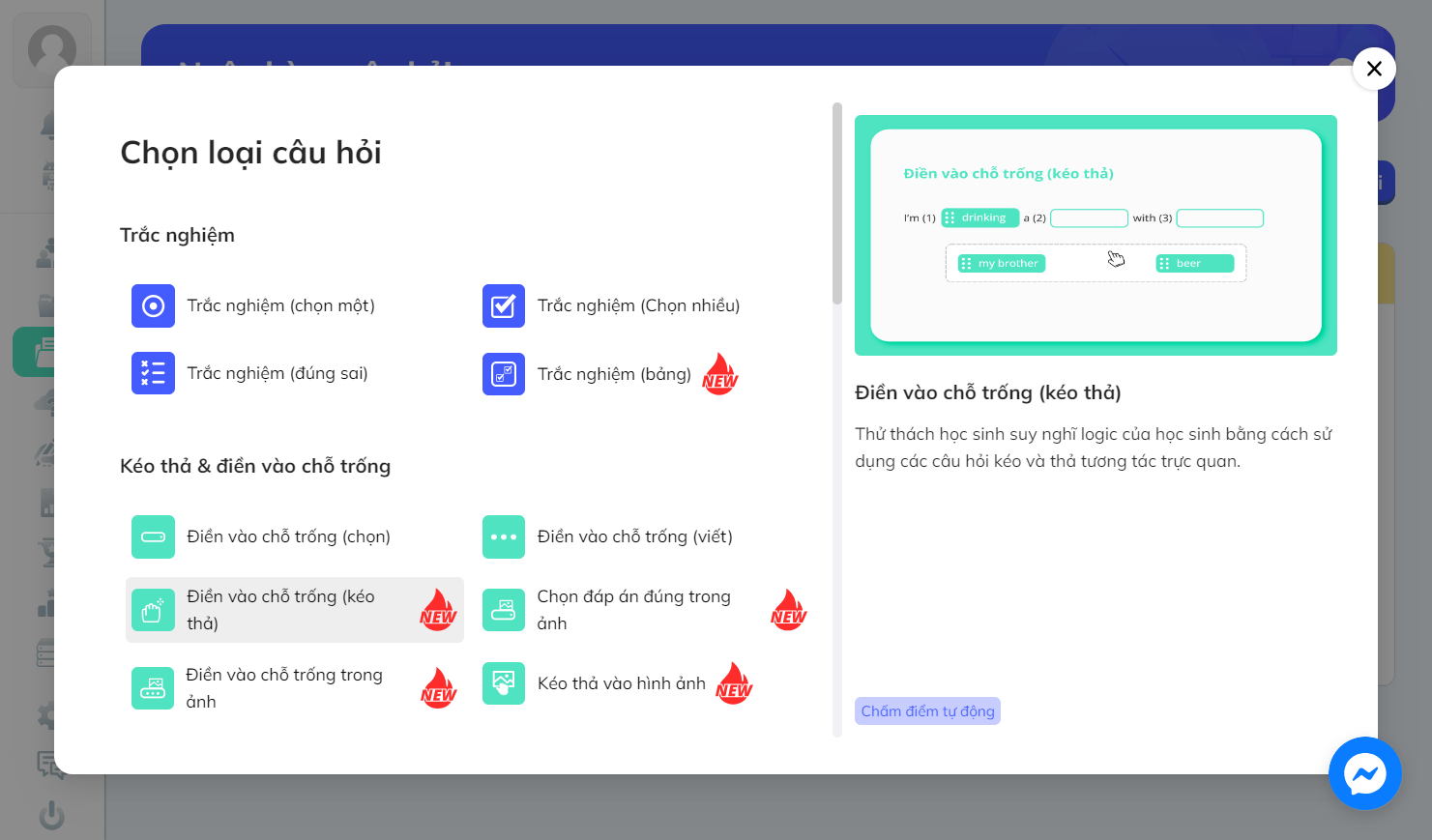
Task: Select the Trắc nghiệm (chọn một) icon
Action: tap(153, 306)
